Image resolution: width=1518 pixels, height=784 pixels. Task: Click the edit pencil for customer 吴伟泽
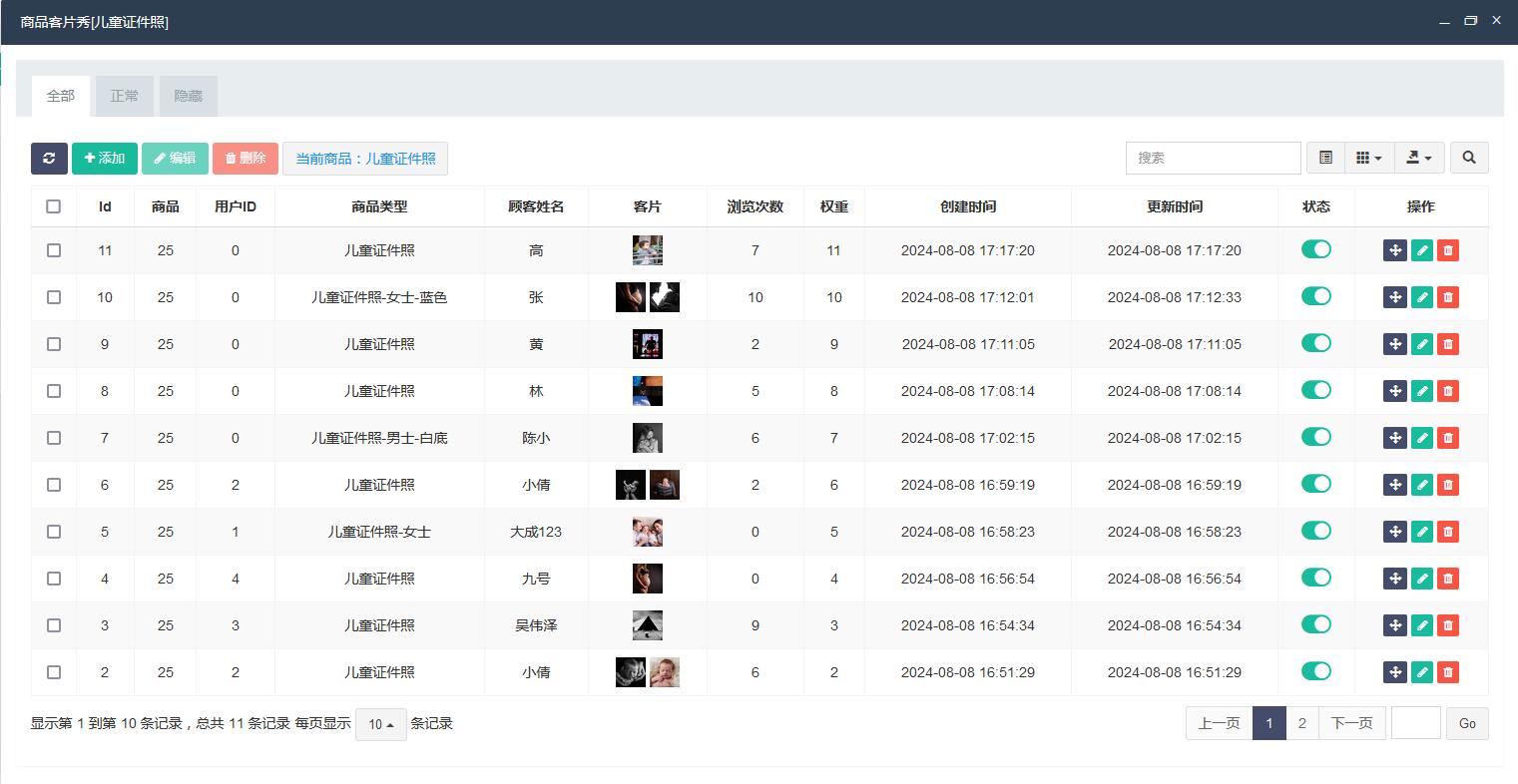point(1421,625)
